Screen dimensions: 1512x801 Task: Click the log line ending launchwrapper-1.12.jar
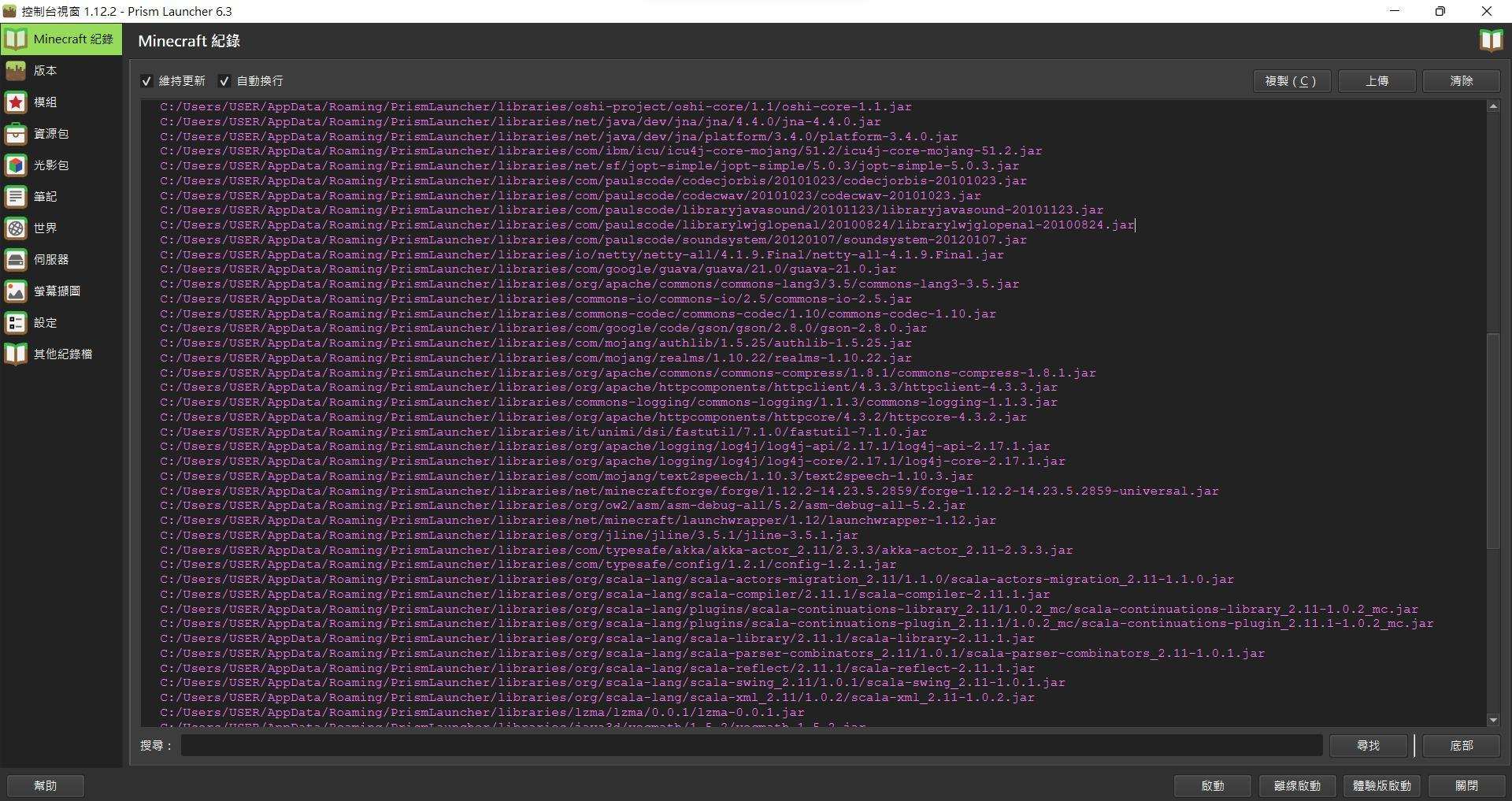(x=578, y=521)
